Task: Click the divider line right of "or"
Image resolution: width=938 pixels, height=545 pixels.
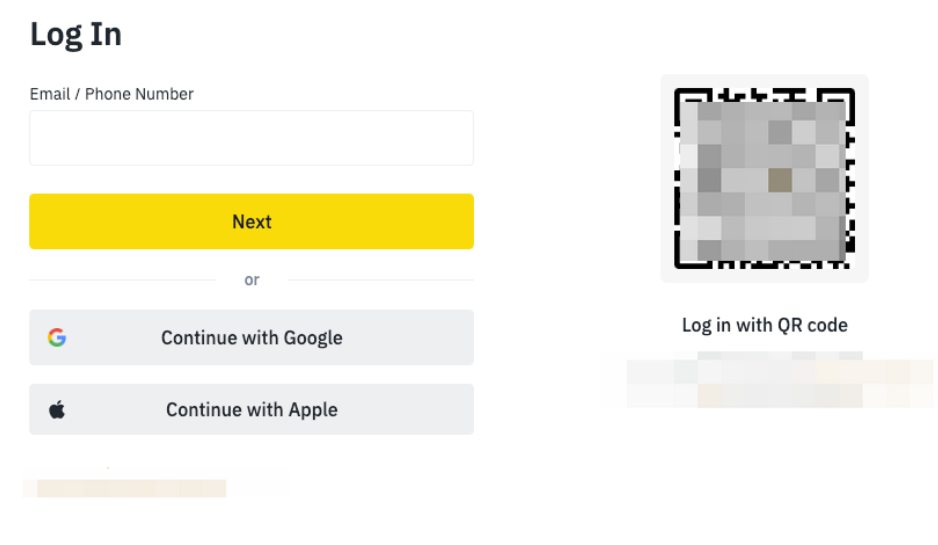Action: 380,280
